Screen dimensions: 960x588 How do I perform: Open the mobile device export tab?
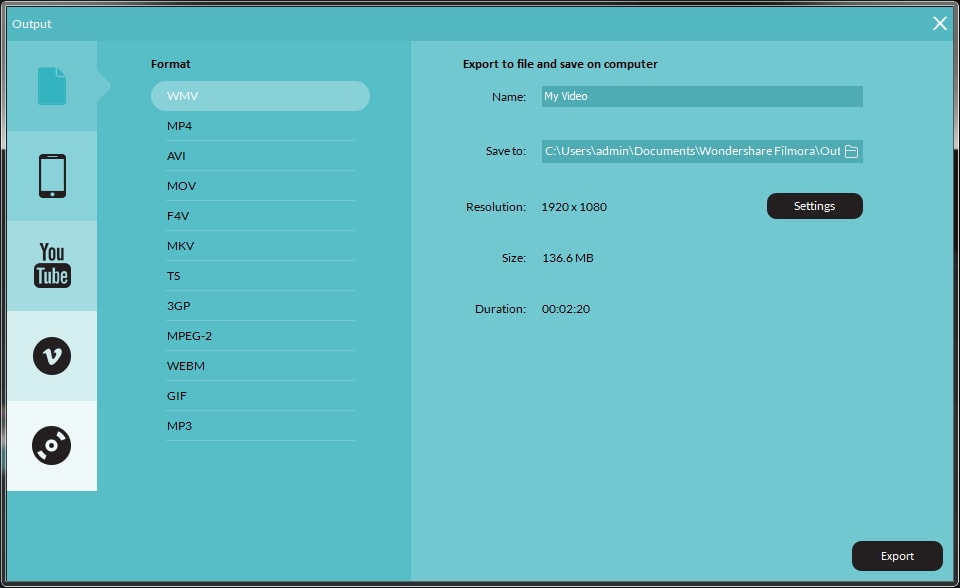52,176
